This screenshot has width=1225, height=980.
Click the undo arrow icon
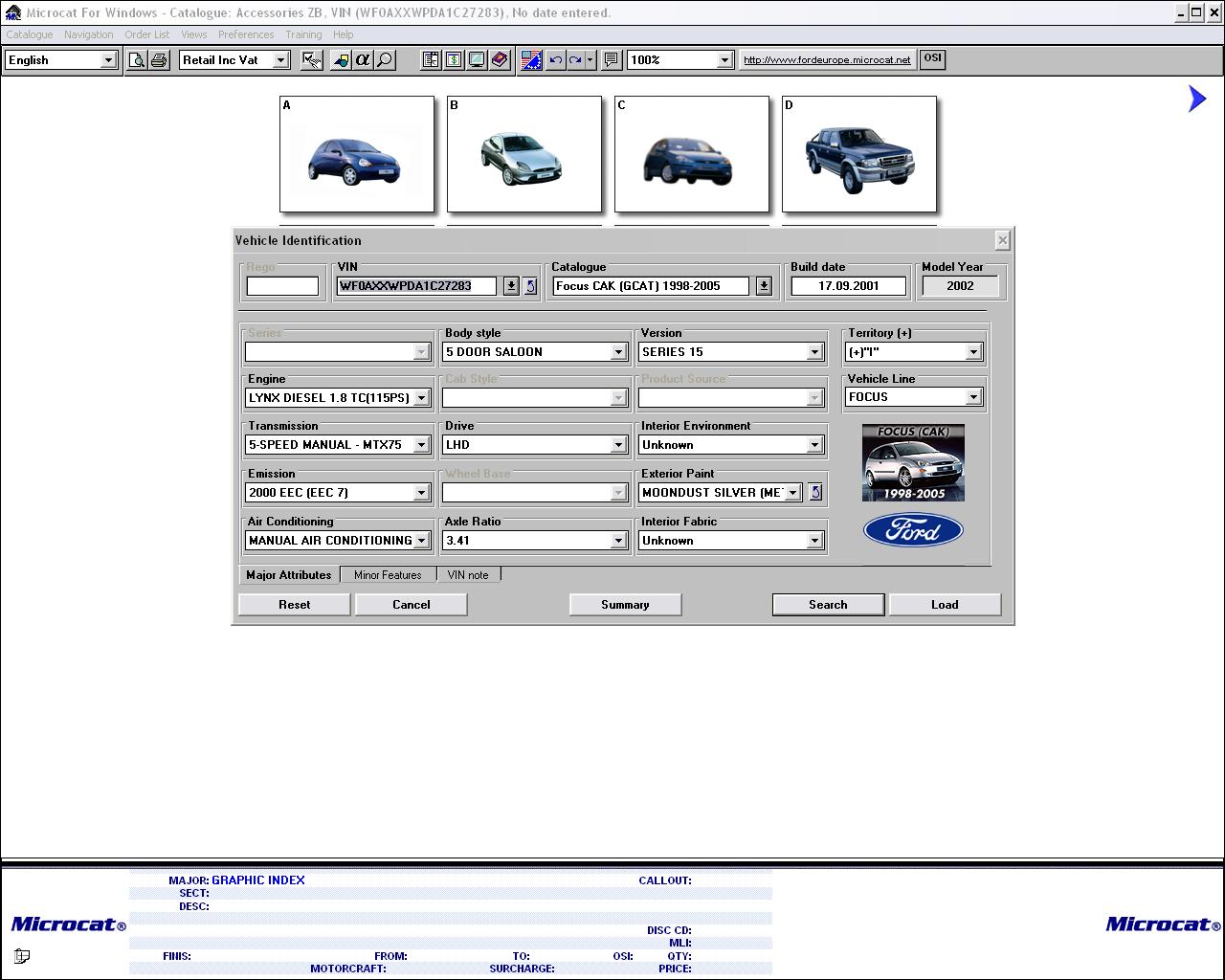pyautogui.click(x=555, y=60)
